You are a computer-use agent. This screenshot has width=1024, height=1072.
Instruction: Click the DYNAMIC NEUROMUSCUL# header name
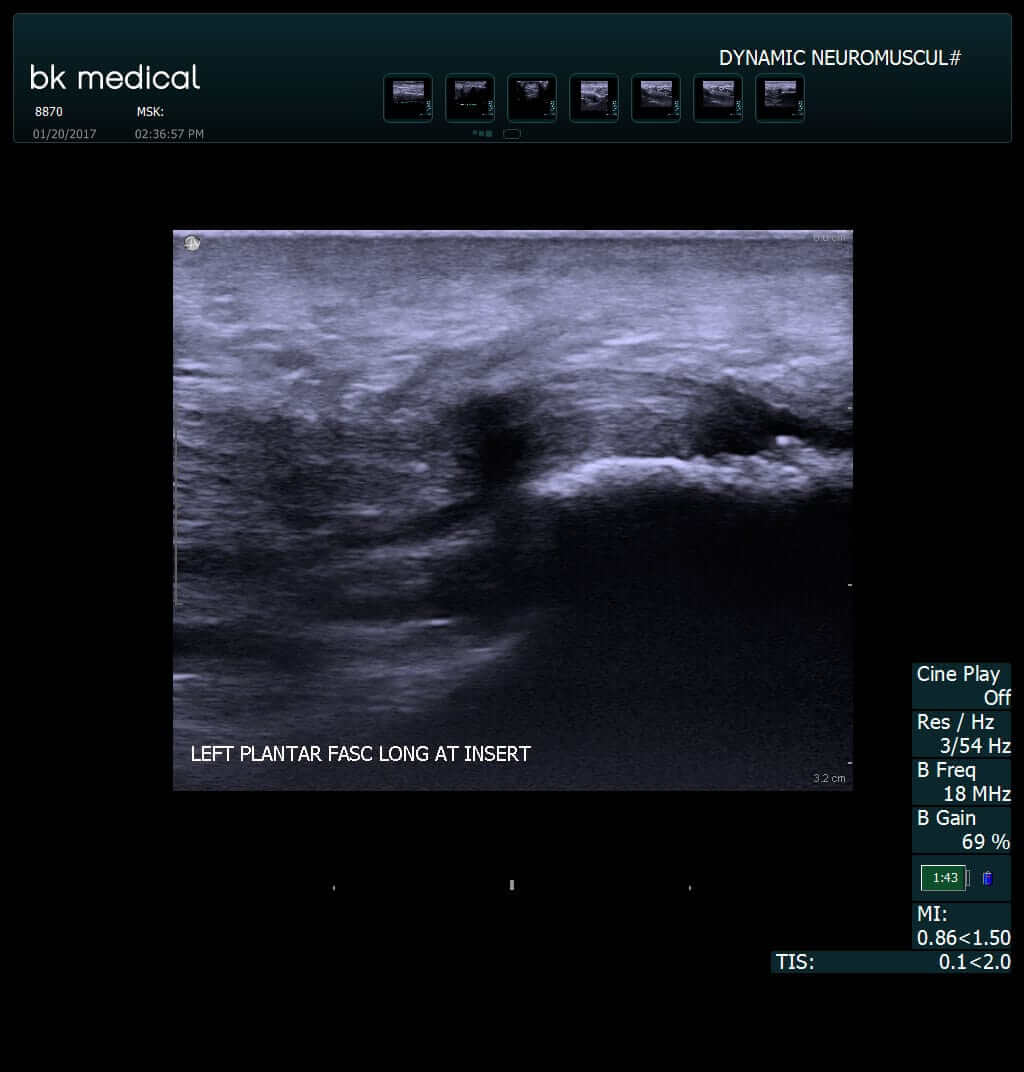coord(839,58)
